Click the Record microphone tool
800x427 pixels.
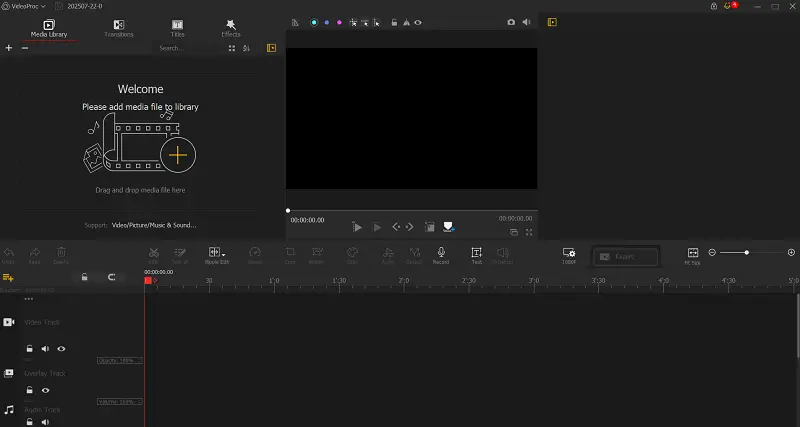click(440, 255)
